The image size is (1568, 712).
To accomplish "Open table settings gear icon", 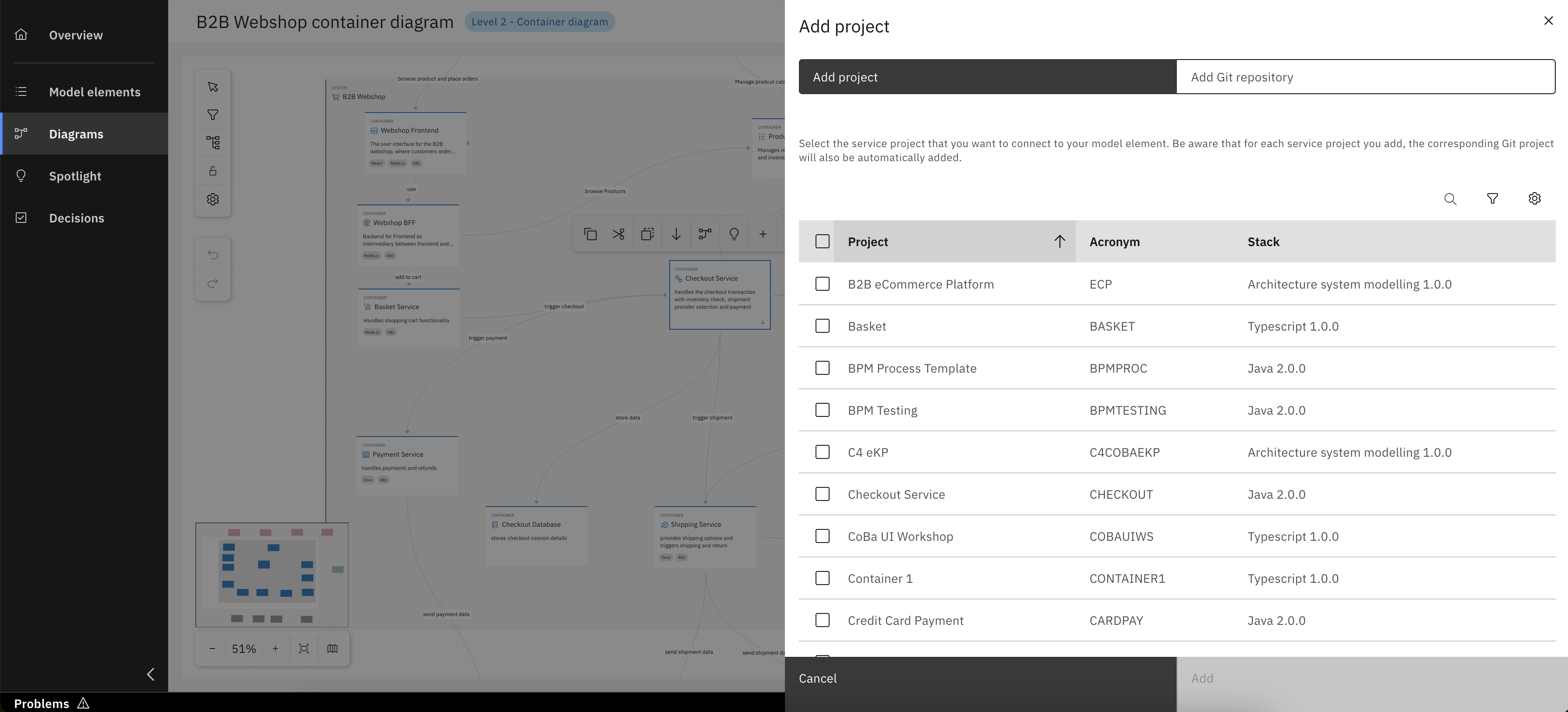I will pos(1534,199).
